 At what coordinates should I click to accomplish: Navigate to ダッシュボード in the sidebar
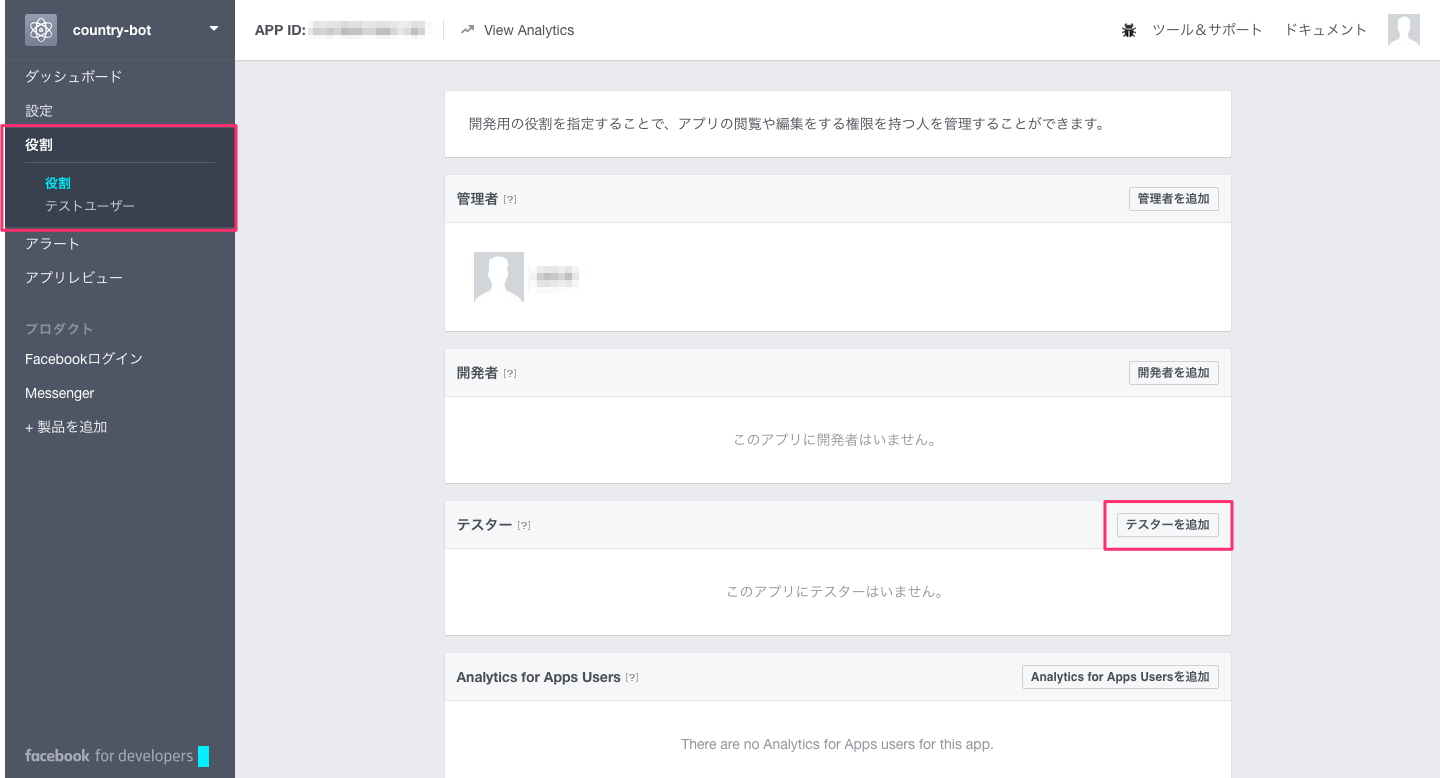pyautogui.click(x=73, y=75)
